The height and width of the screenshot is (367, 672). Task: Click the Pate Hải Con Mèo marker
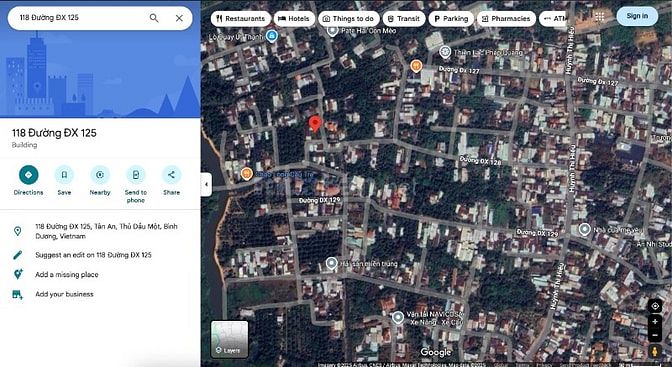333,31
